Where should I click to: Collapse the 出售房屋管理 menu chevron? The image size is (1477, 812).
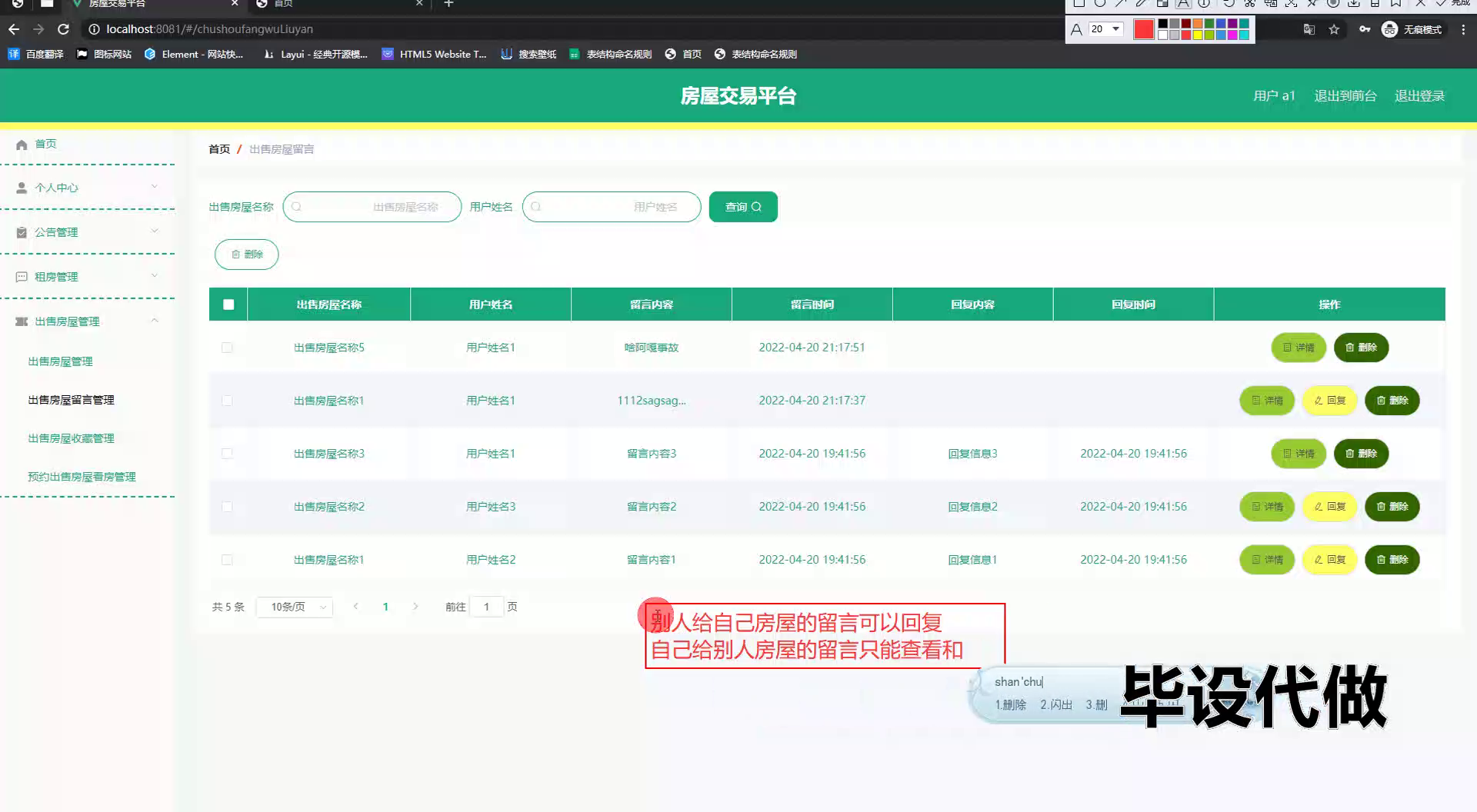(x=155, y=321)
